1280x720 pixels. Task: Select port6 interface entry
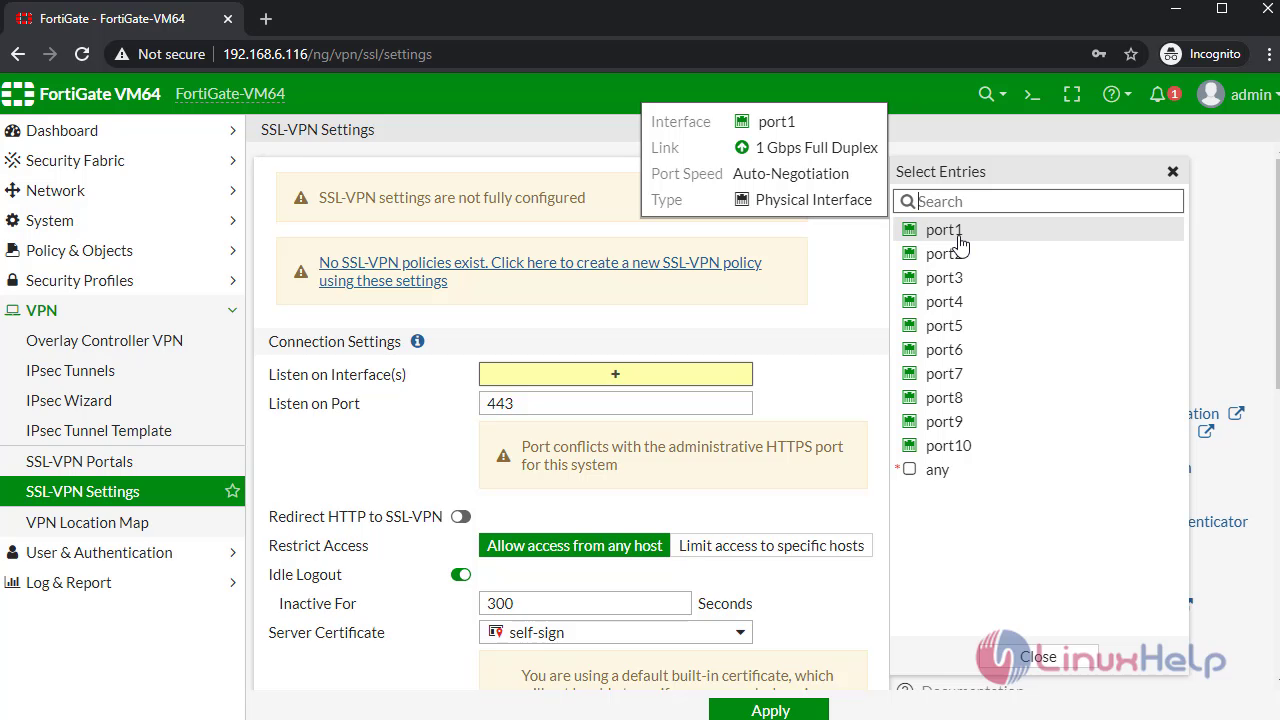(1038, 350)
